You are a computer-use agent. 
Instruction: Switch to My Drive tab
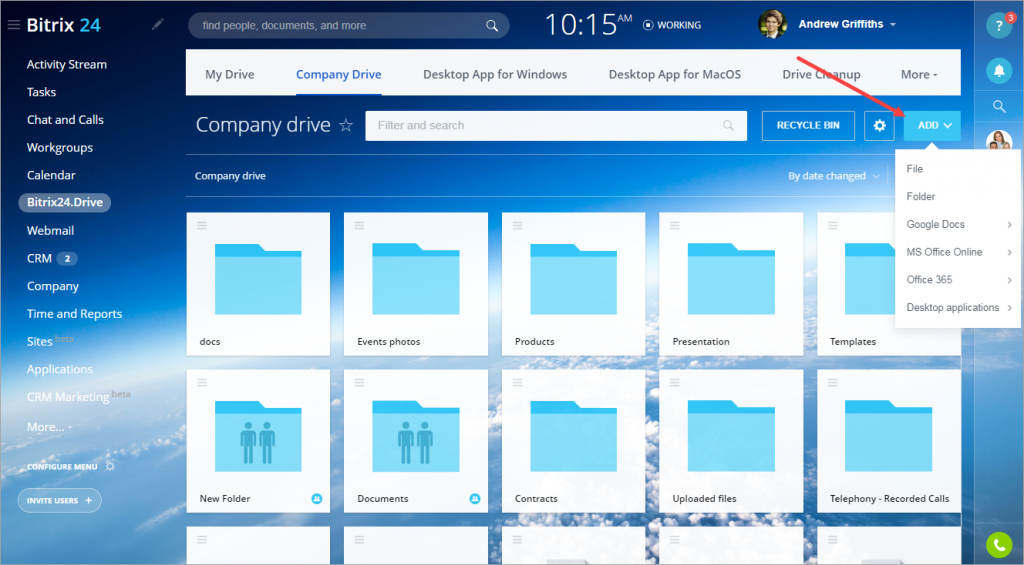point(229,74)
